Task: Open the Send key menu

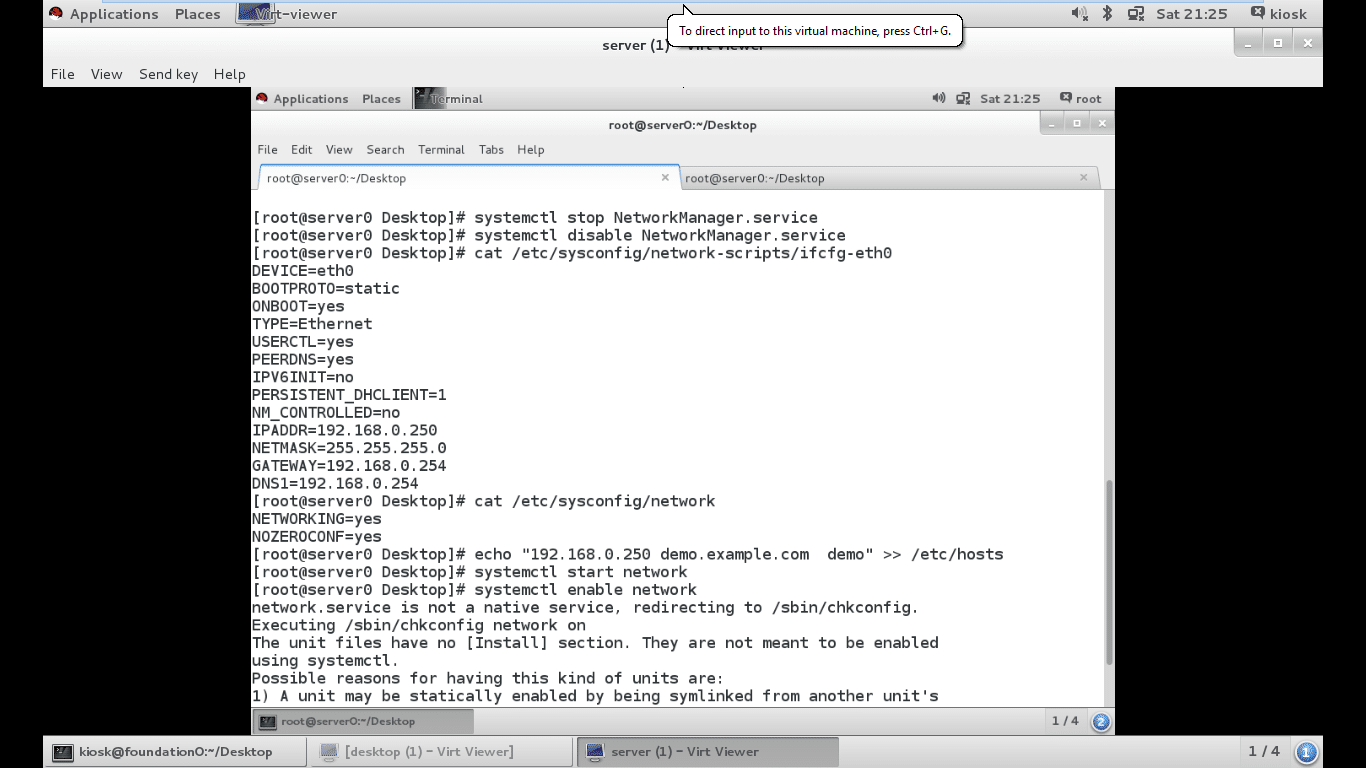Action: point(168,74)
